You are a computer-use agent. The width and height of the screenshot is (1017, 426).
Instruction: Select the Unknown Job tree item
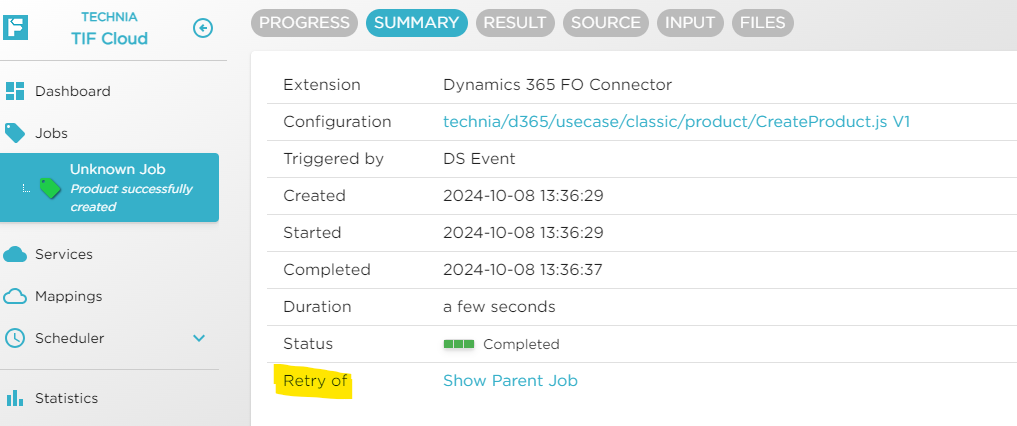[x=118, y=170]
